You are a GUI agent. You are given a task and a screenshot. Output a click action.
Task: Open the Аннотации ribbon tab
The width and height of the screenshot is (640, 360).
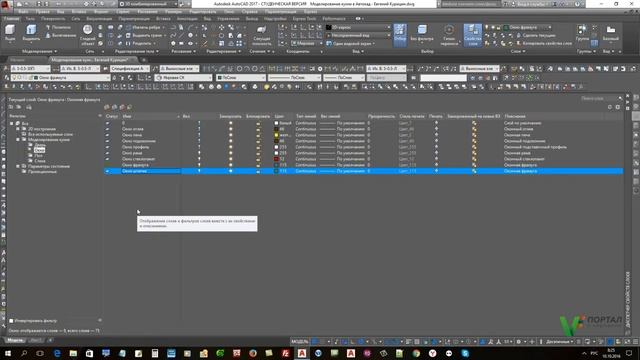pos(187,18)
